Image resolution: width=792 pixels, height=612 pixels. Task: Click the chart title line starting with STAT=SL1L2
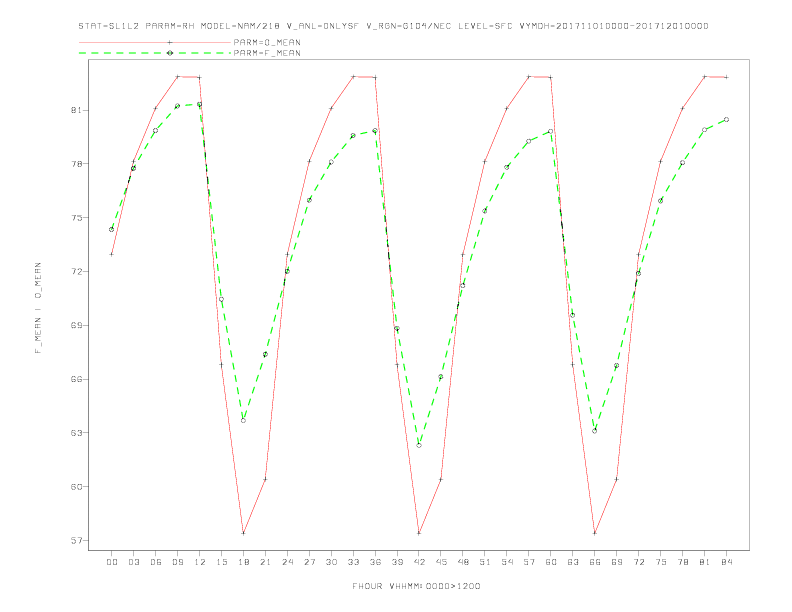click(393, 26)
